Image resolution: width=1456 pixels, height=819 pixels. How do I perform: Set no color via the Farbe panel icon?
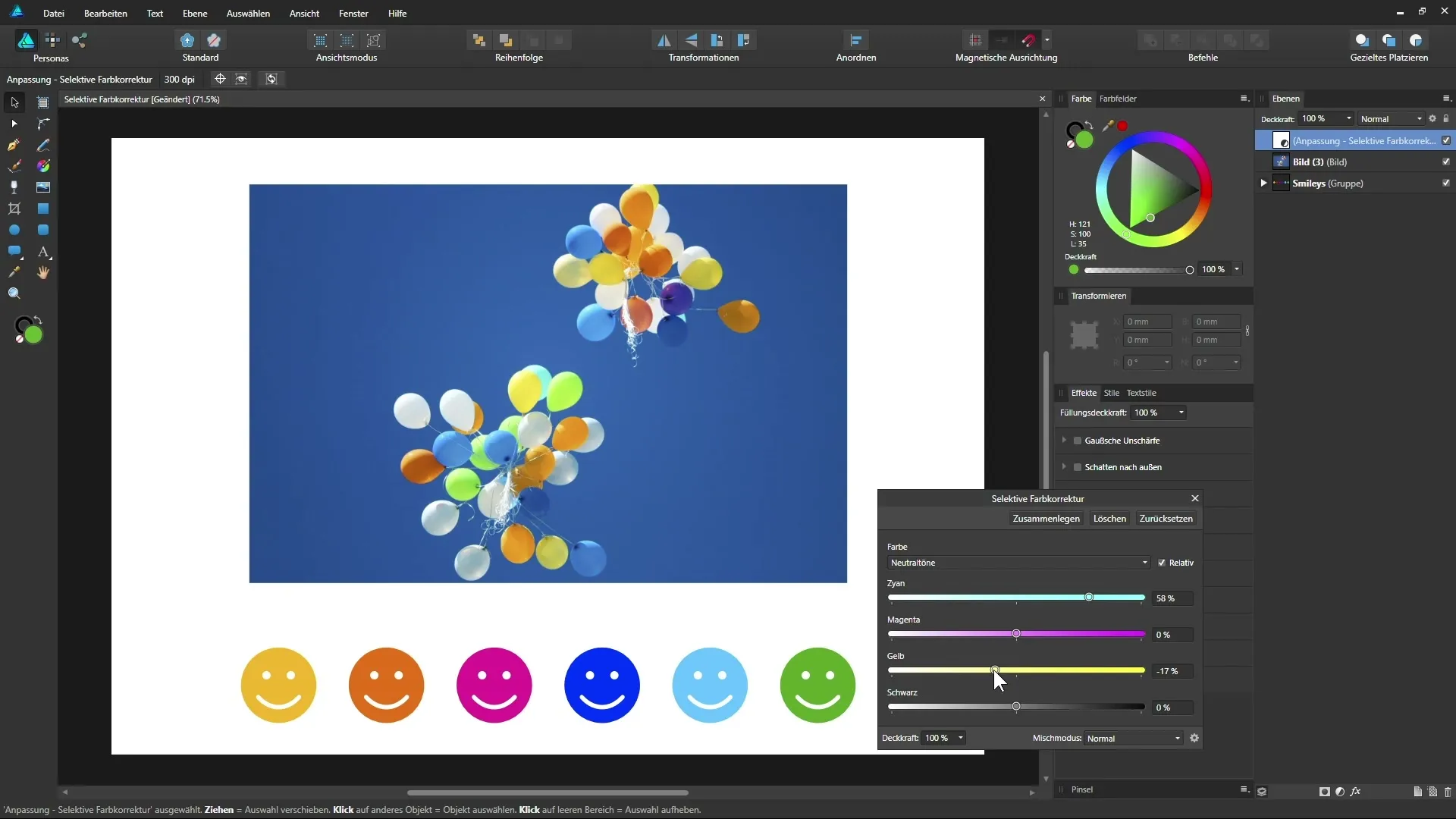(1071, 144)
